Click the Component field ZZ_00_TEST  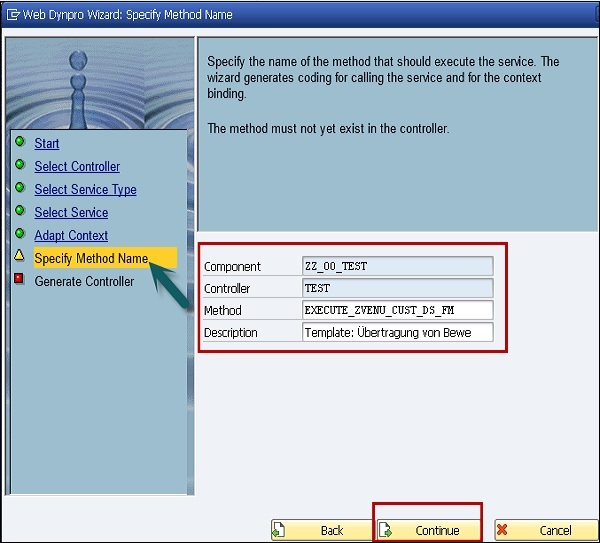click(398, 266)
